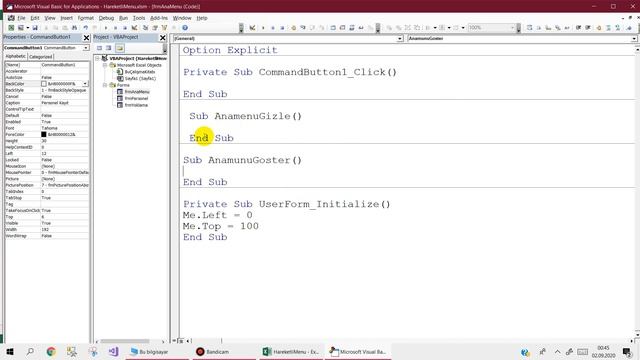Open Project Explorer from the toolbar icon
The height and width of the screenshot is (360, 640).
point(145,28)
